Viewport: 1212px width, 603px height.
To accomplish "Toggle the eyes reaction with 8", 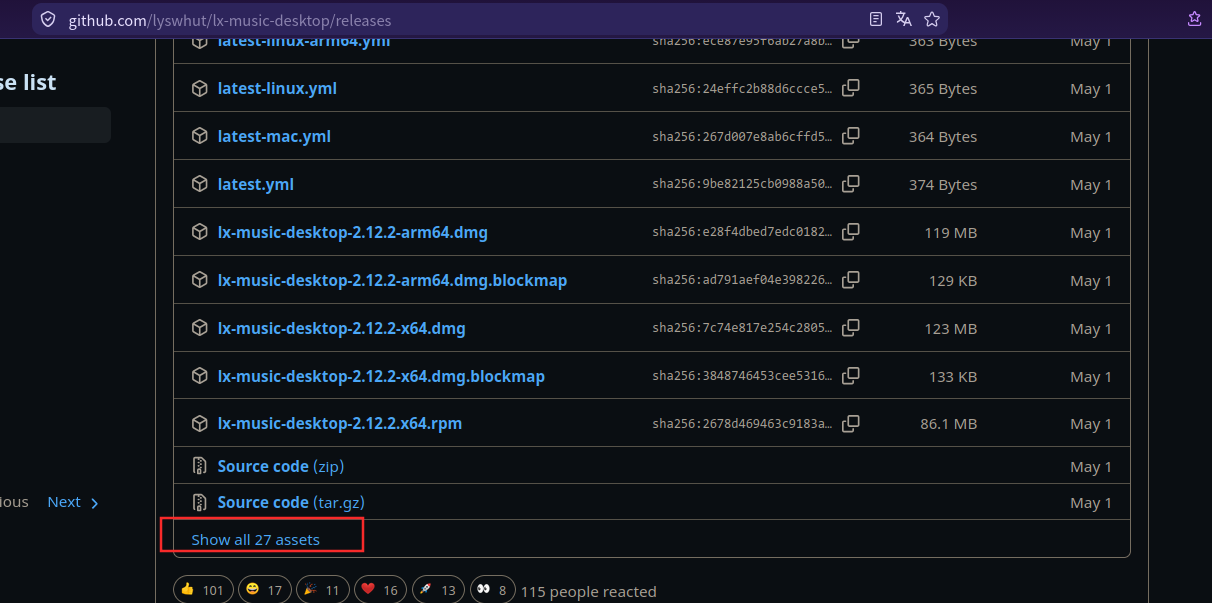I will click(x=491, y=590).
